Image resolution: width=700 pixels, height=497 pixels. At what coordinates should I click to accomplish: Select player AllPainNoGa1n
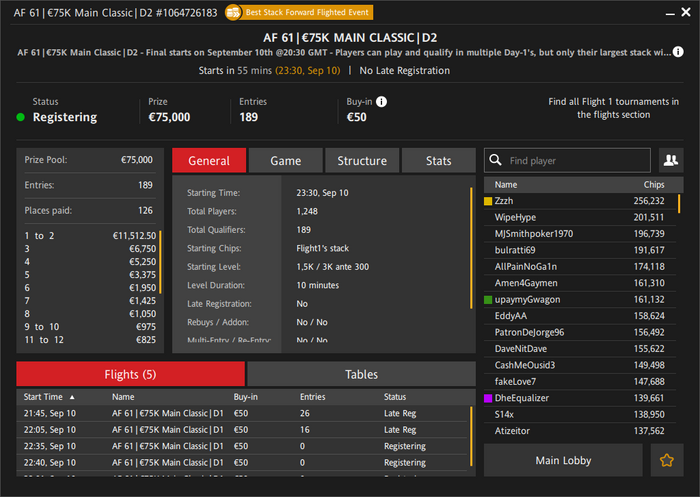580,267
